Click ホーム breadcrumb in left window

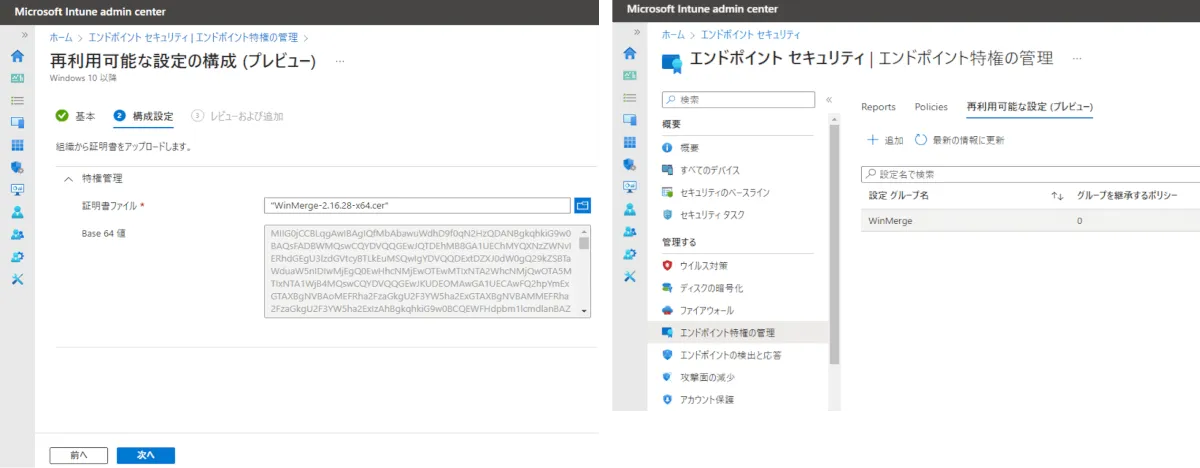(x=60, y=37)
